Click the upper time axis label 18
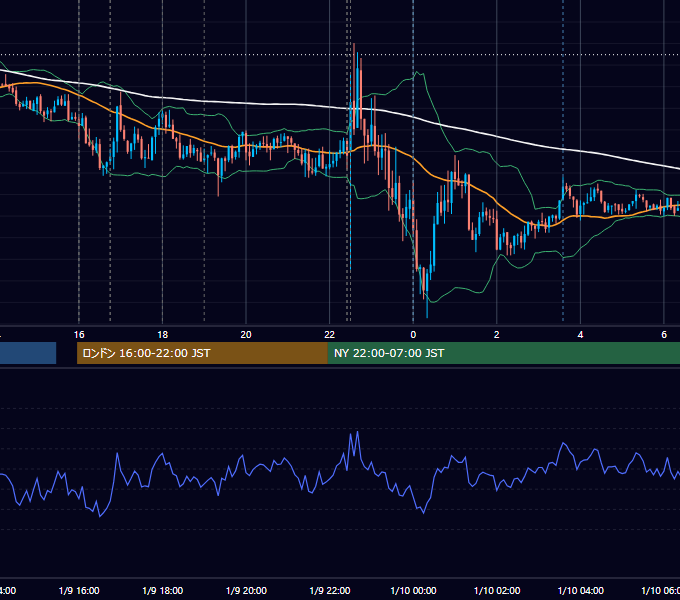The height and width of the screenshot is (600, 680). click(x=163, y=335)
